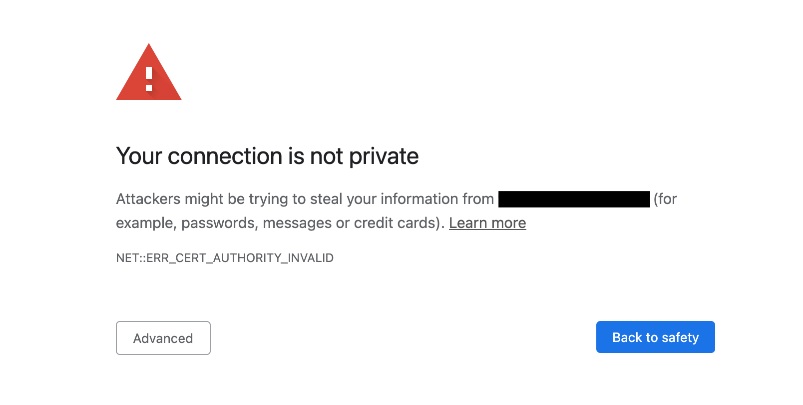This screenshot has height=405, width=803.
Task: Click "passwords" in the example list
Action: click(x=210, y=223)
